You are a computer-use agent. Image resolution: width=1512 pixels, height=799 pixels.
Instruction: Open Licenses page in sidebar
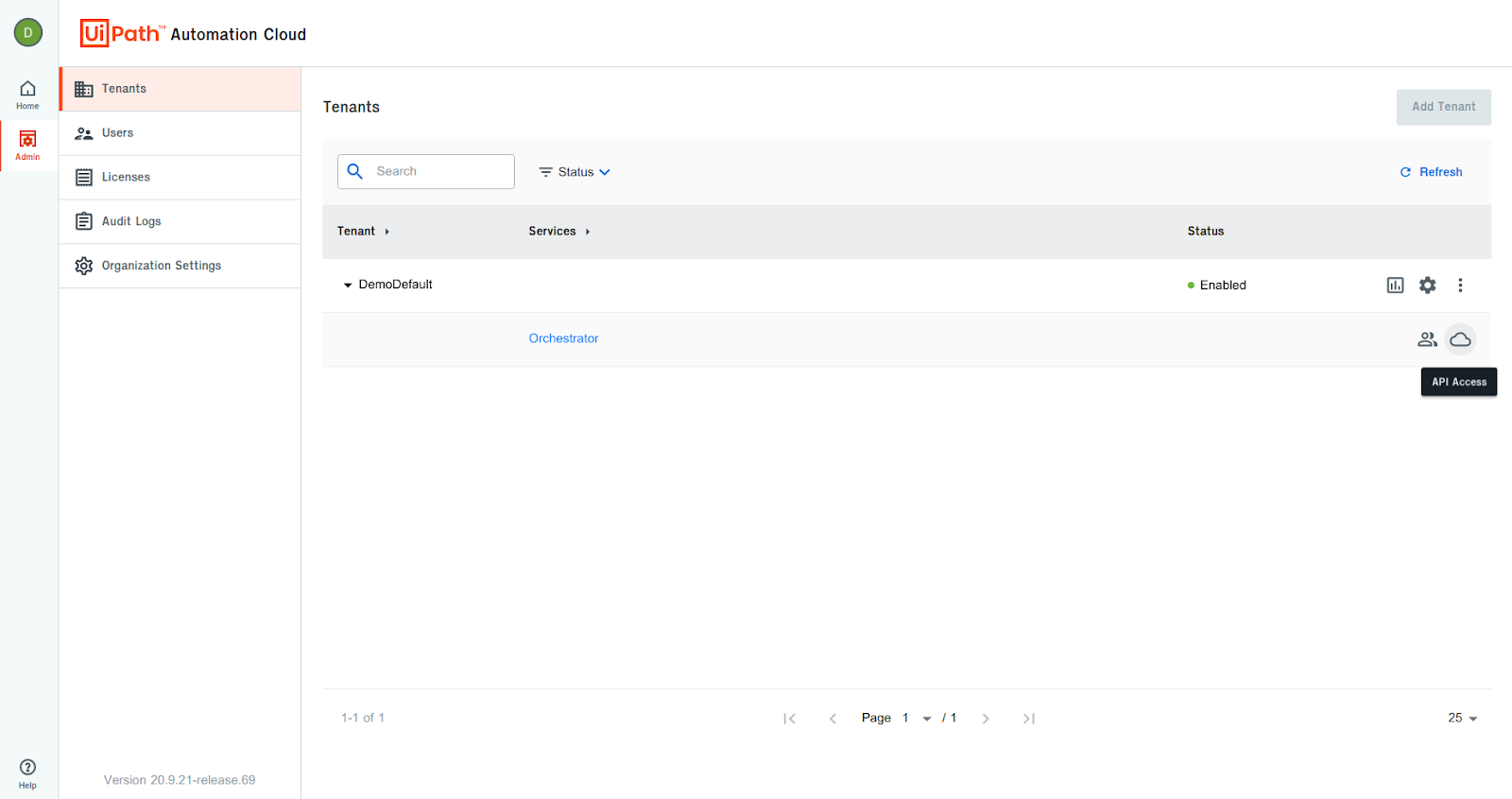coord(180,178)
